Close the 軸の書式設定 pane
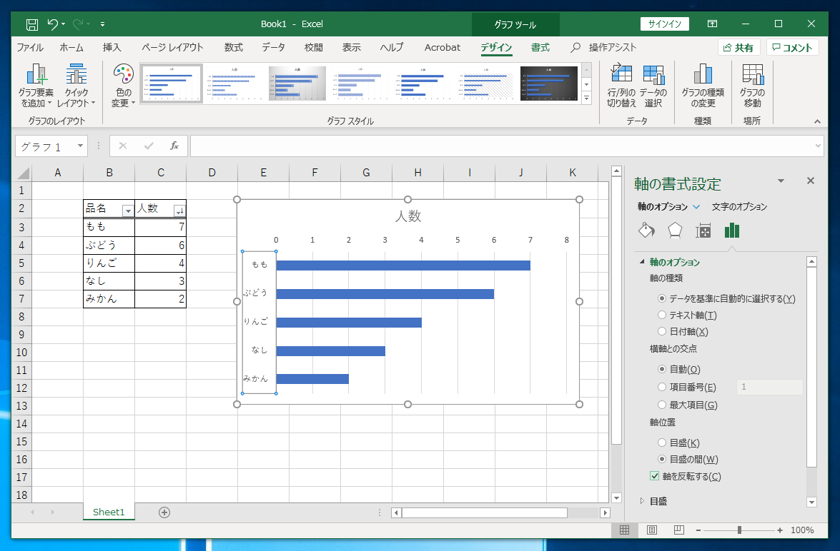Screen dimensions: 840x551 pyautogui.click(x=811, y=181)
